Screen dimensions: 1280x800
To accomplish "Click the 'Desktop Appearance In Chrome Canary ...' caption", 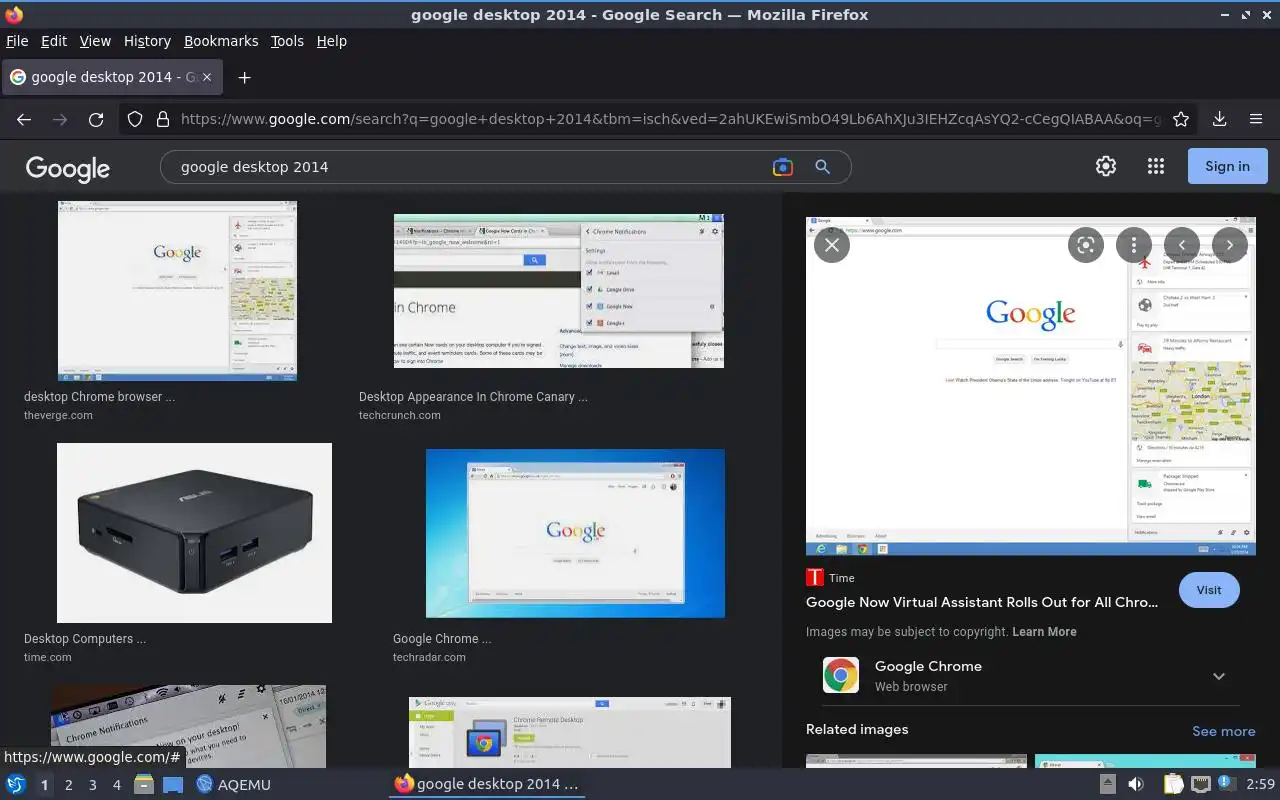I will pos(473,397).
